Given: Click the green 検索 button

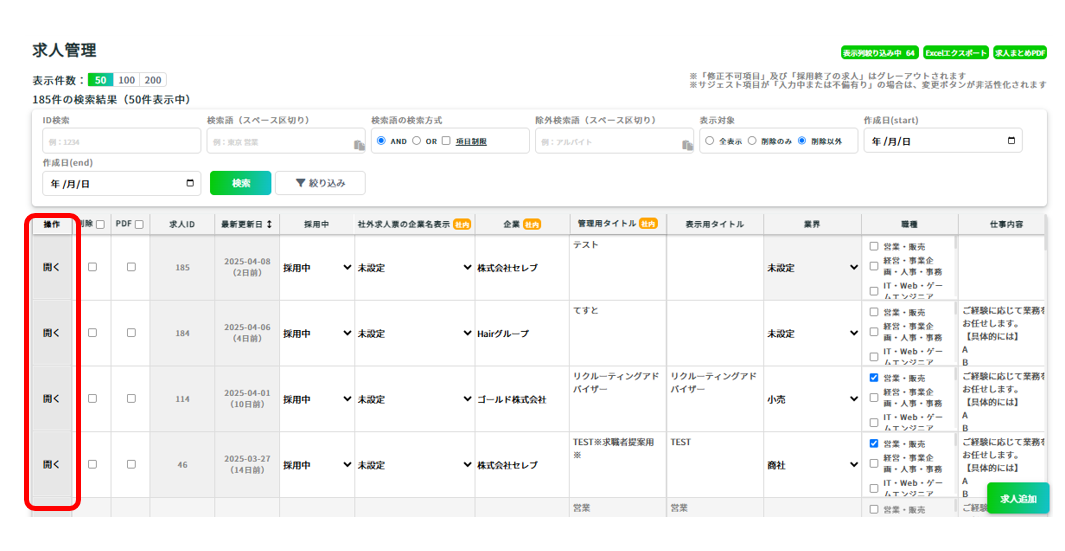Looking at the screenshot, I should coord(240,183).
